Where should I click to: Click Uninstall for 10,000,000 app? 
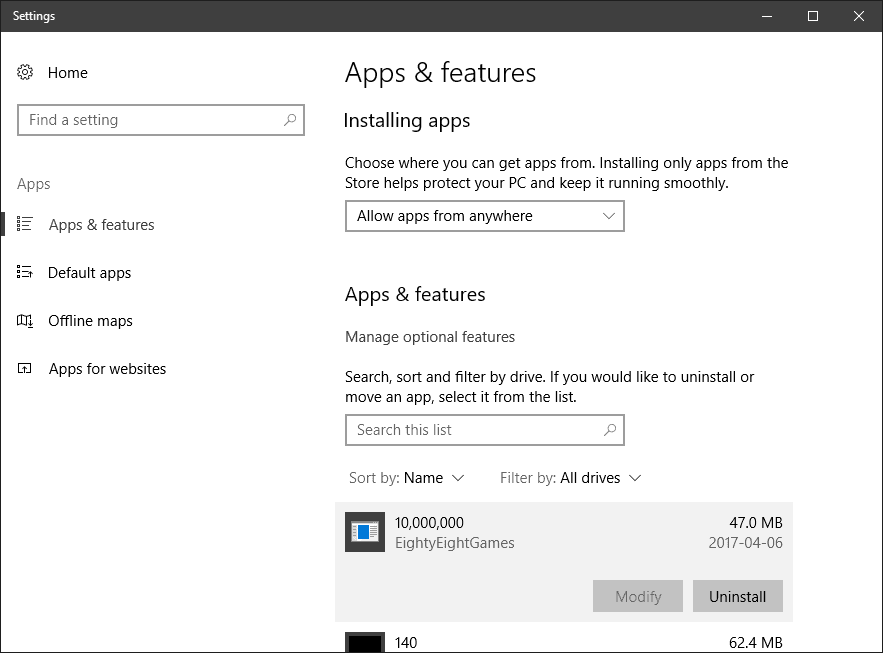(738, 596)
